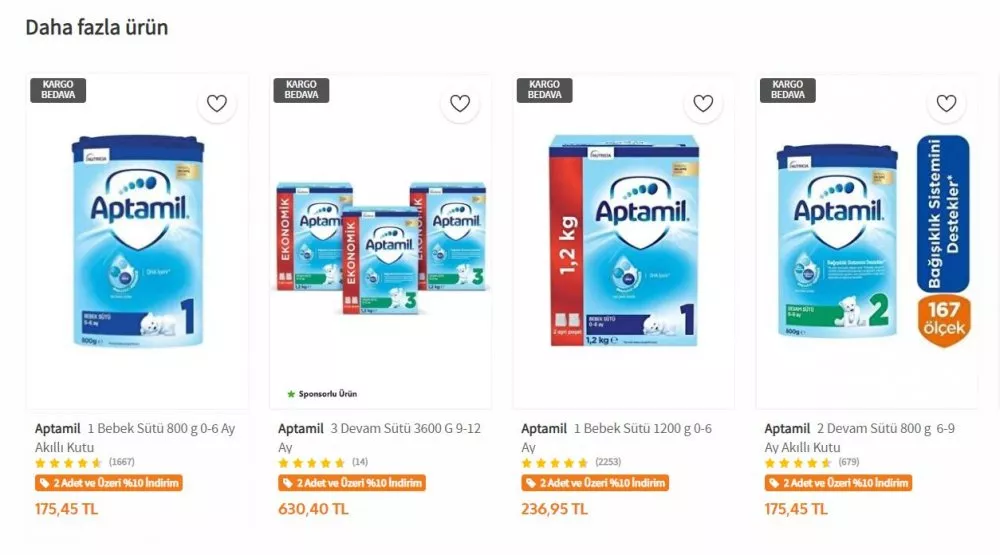Open Aptamil 2 Devam Sütü 800 g title
Viewport: 1000px width, 555px height.
860,437
